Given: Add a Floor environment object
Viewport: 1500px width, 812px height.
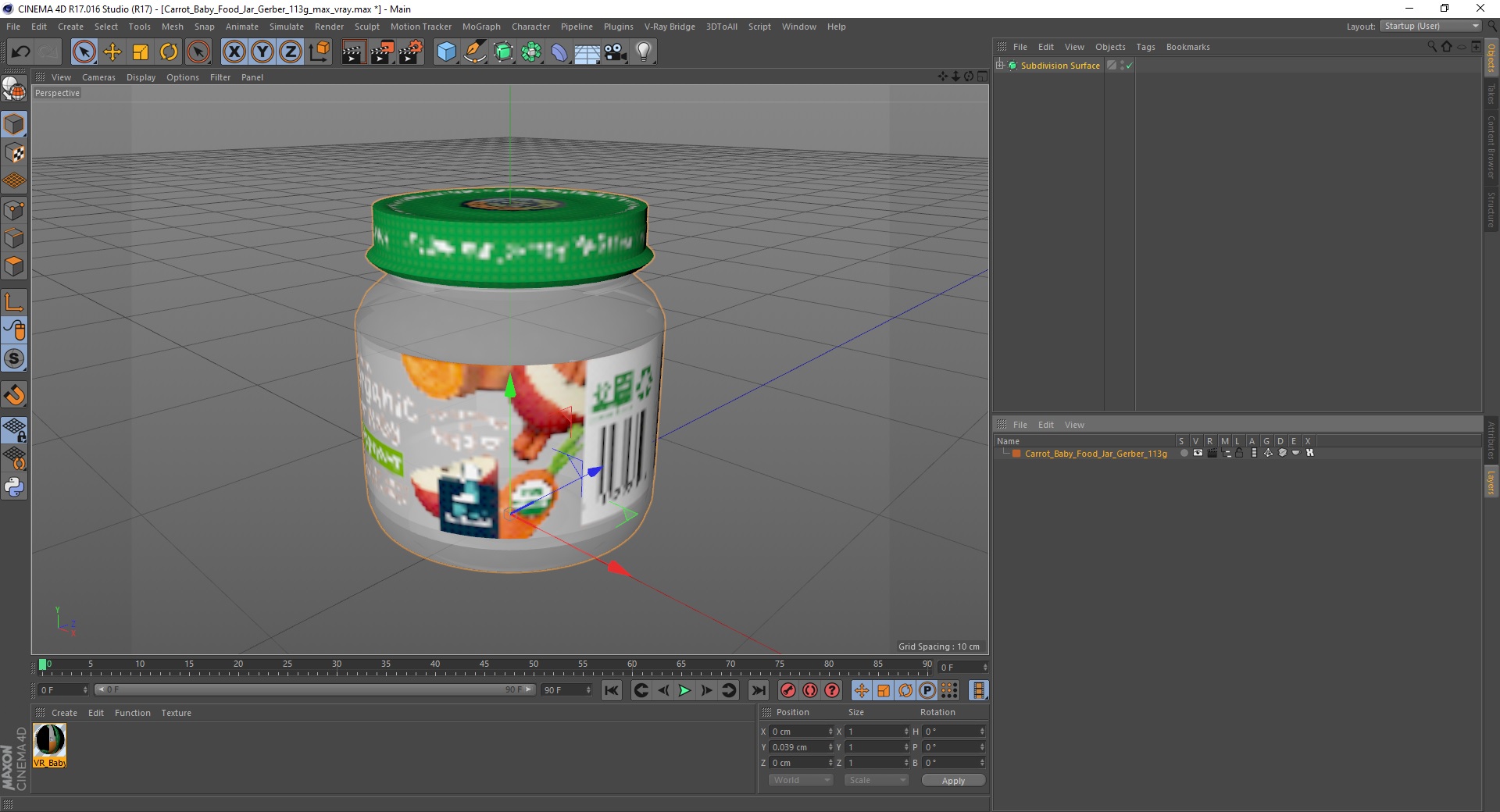Looking at the screenshot, I should click(587, 52).
